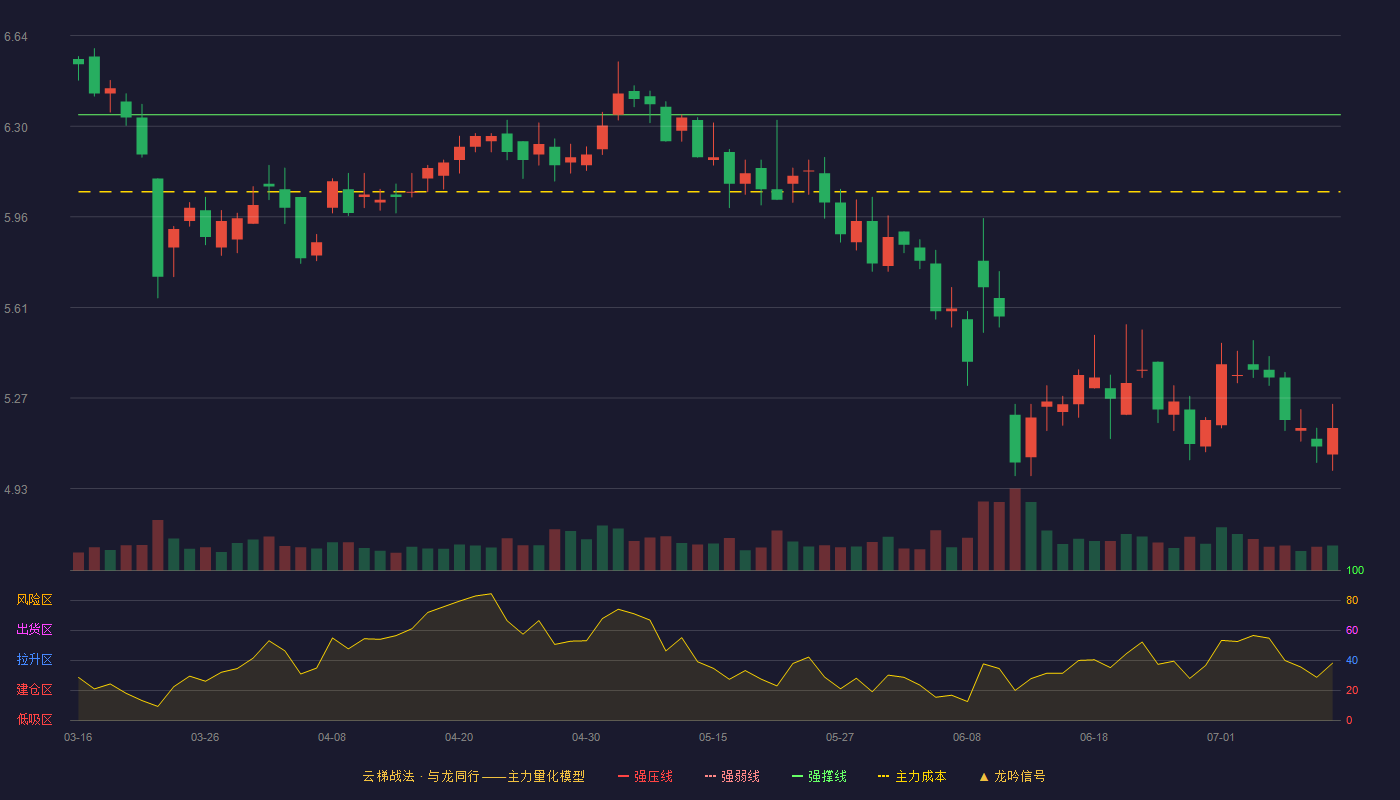This screenshot has width=1400, height=800.
Task: Click the 06-08 date axis label
Action: (967, 737)
